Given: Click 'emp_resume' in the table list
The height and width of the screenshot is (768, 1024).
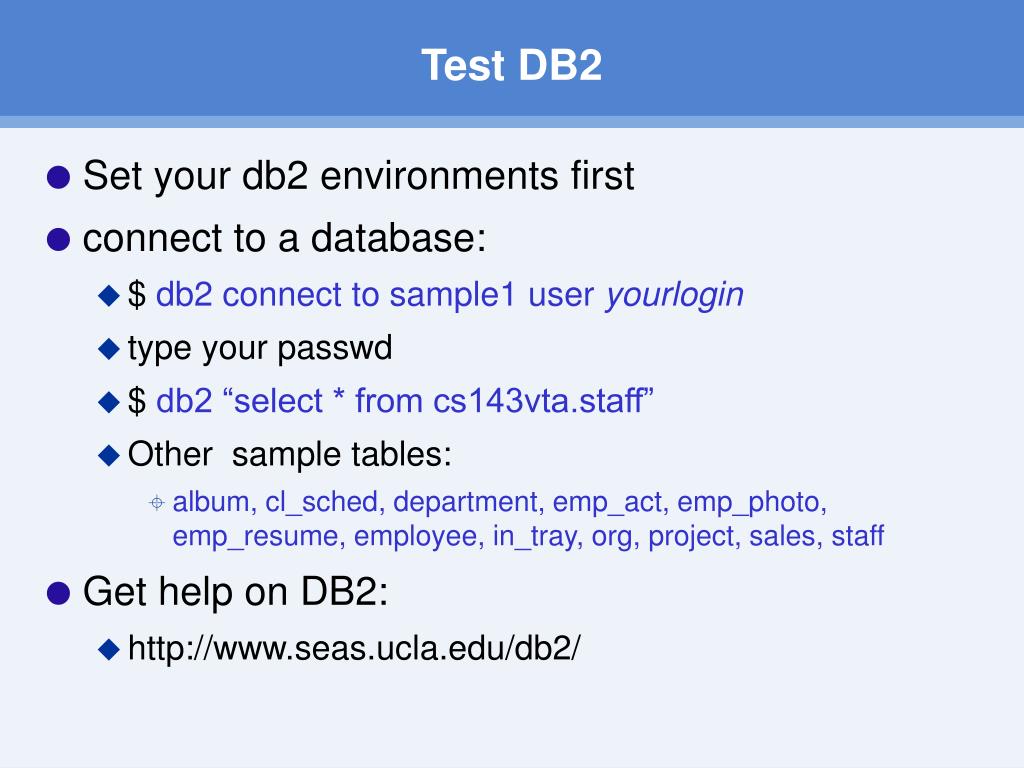Looking at the screenshot, I should (255, 537).
